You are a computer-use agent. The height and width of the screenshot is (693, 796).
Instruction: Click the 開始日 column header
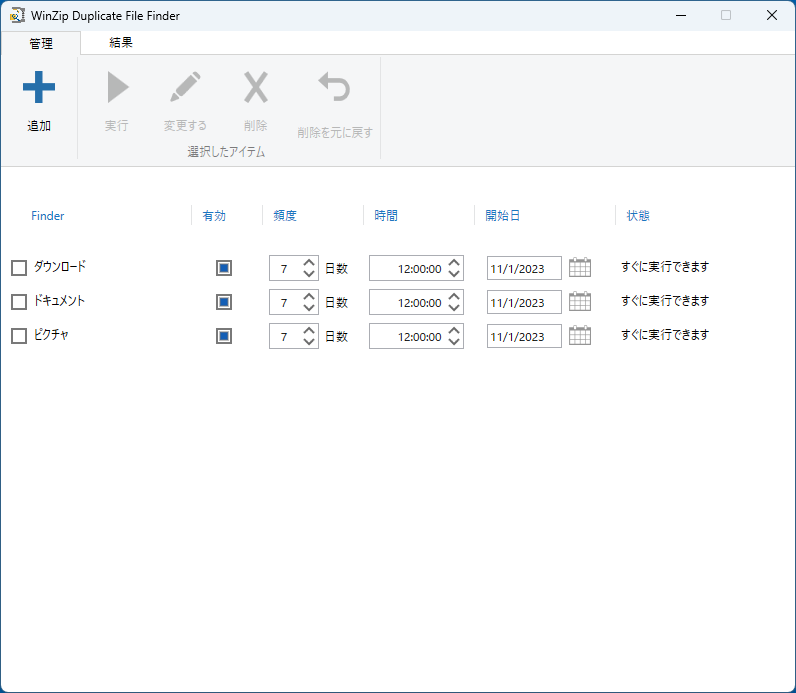503,216
